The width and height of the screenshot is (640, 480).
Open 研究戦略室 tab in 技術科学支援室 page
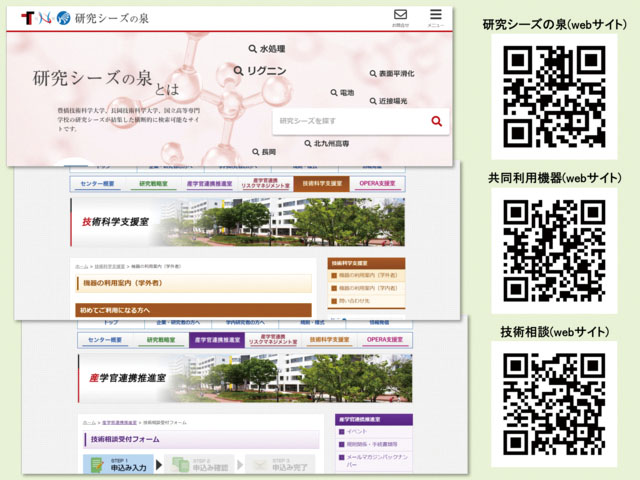pos(153,184)
